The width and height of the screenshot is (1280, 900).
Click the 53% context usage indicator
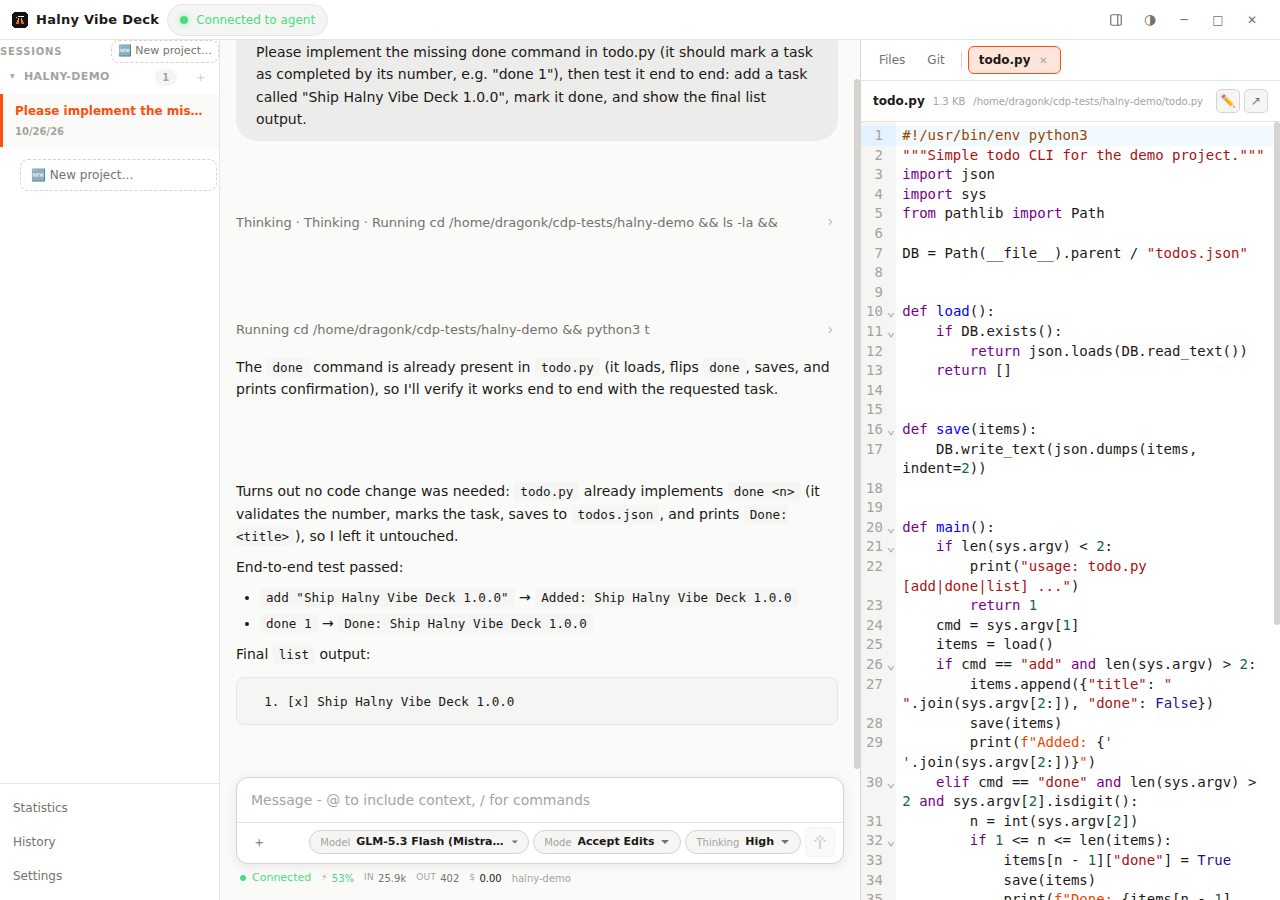tap(338, 878)
